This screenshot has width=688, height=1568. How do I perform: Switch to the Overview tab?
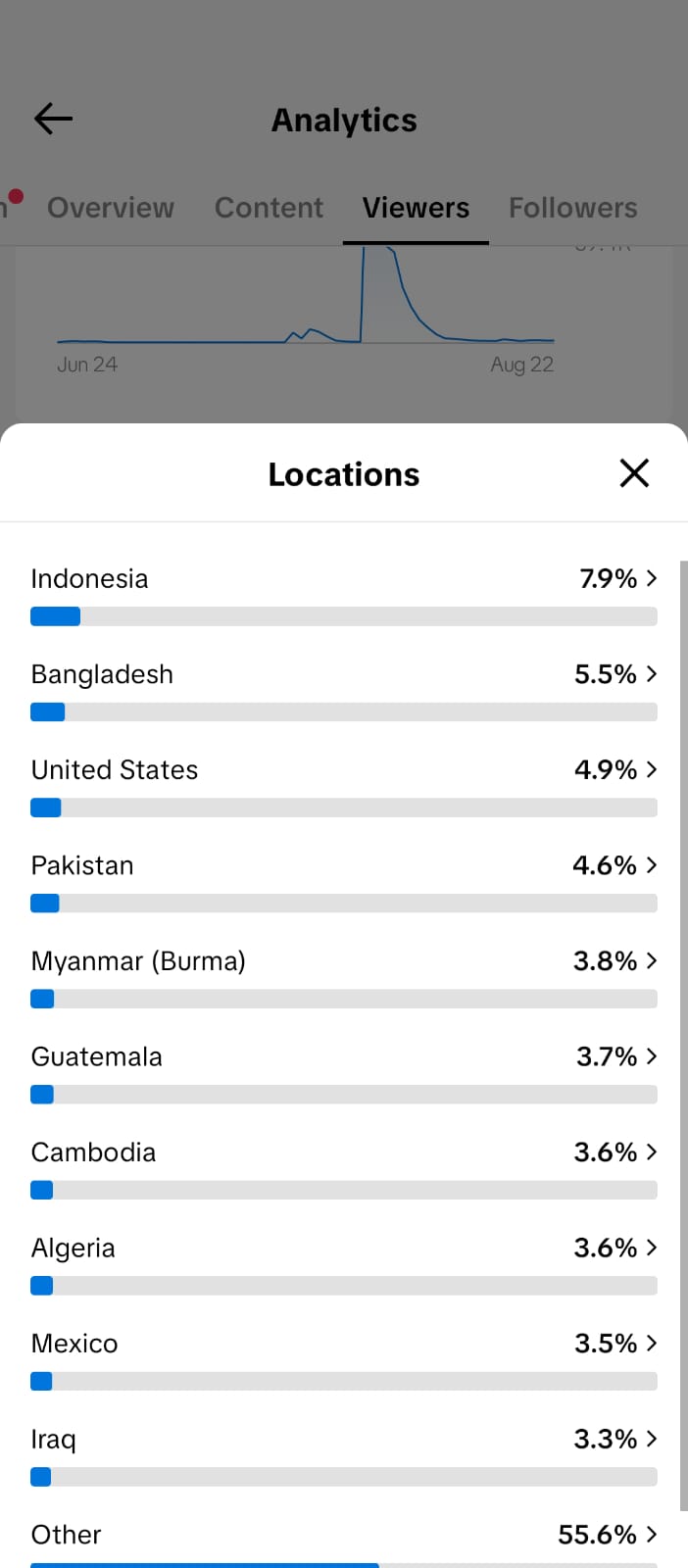[x=111, y=208]
